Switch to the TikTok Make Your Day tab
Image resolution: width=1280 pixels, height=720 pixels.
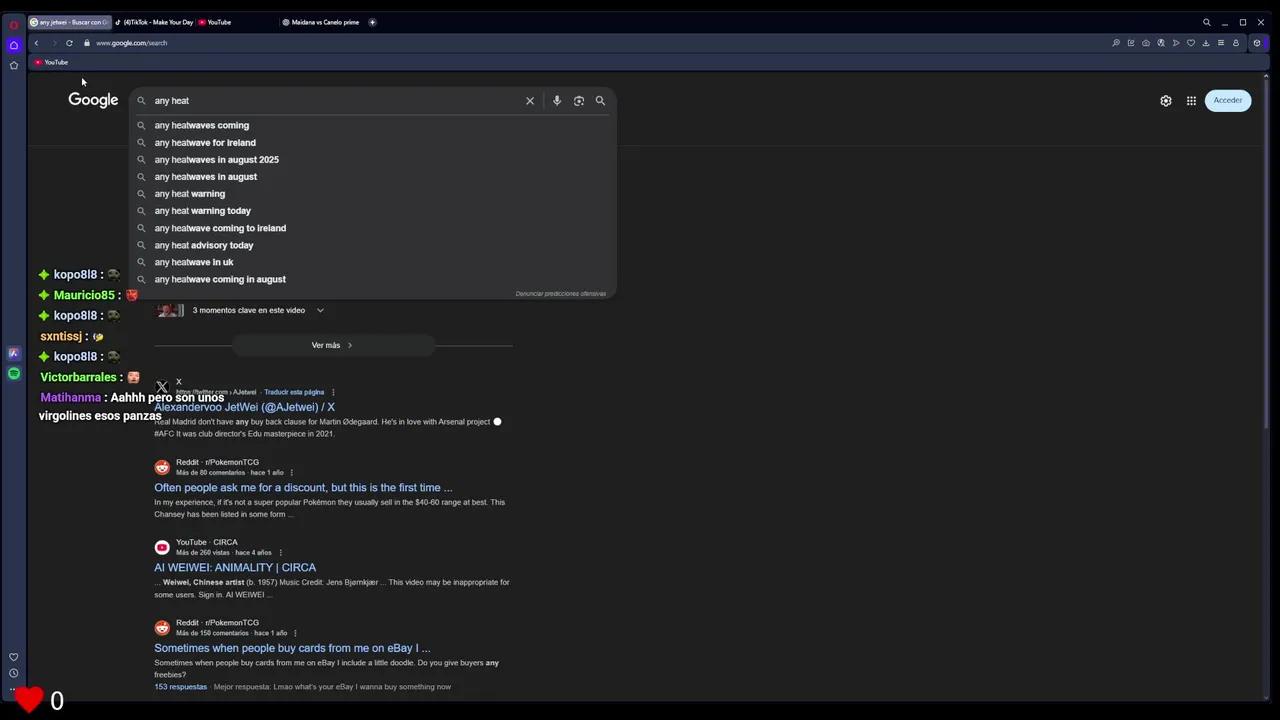coord(154,22)
